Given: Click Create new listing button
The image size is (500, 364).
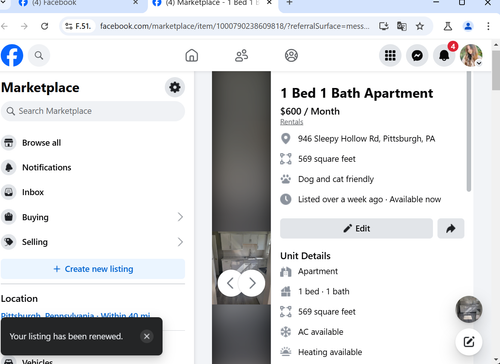Looking at the screenshot, I should click(93, 269).
